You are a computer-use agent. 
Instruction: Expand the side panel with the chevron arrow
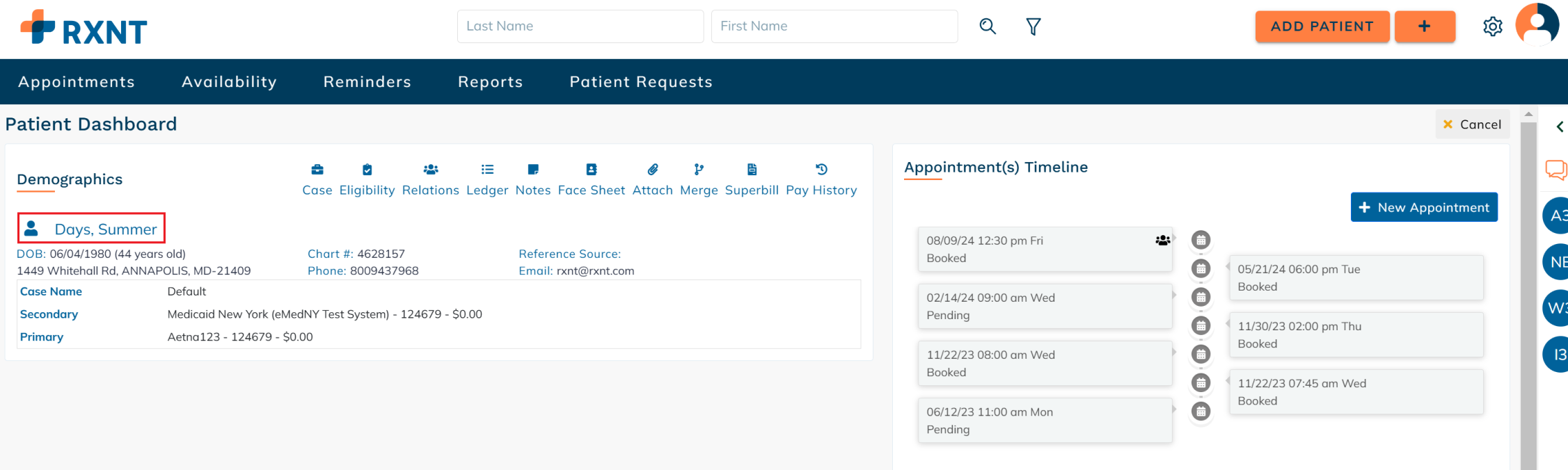pos(1560,127)
